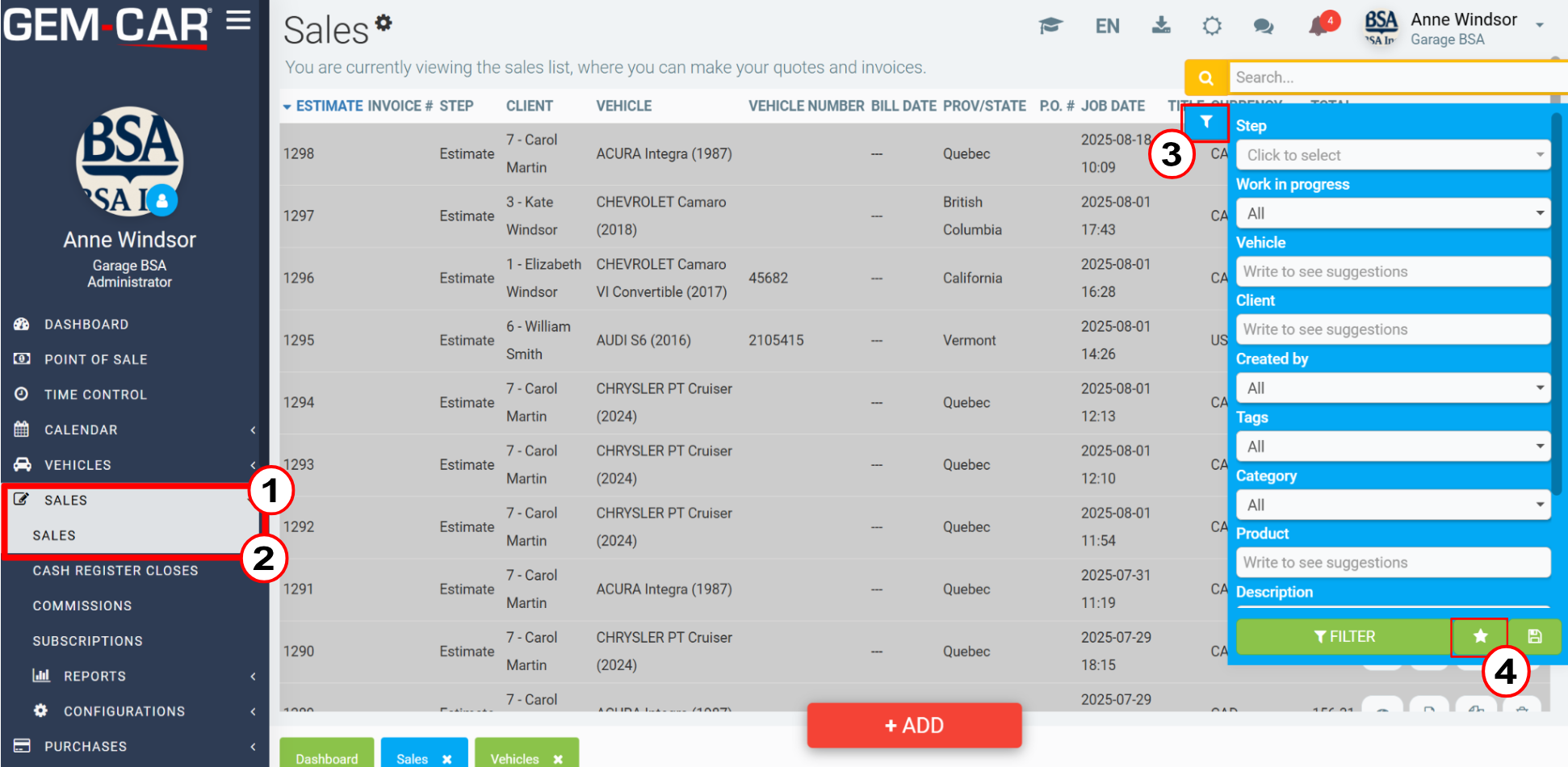The image size is (1568, 767).
Task: Open the Work in progress dropdown
Action: coord(1393,213)
